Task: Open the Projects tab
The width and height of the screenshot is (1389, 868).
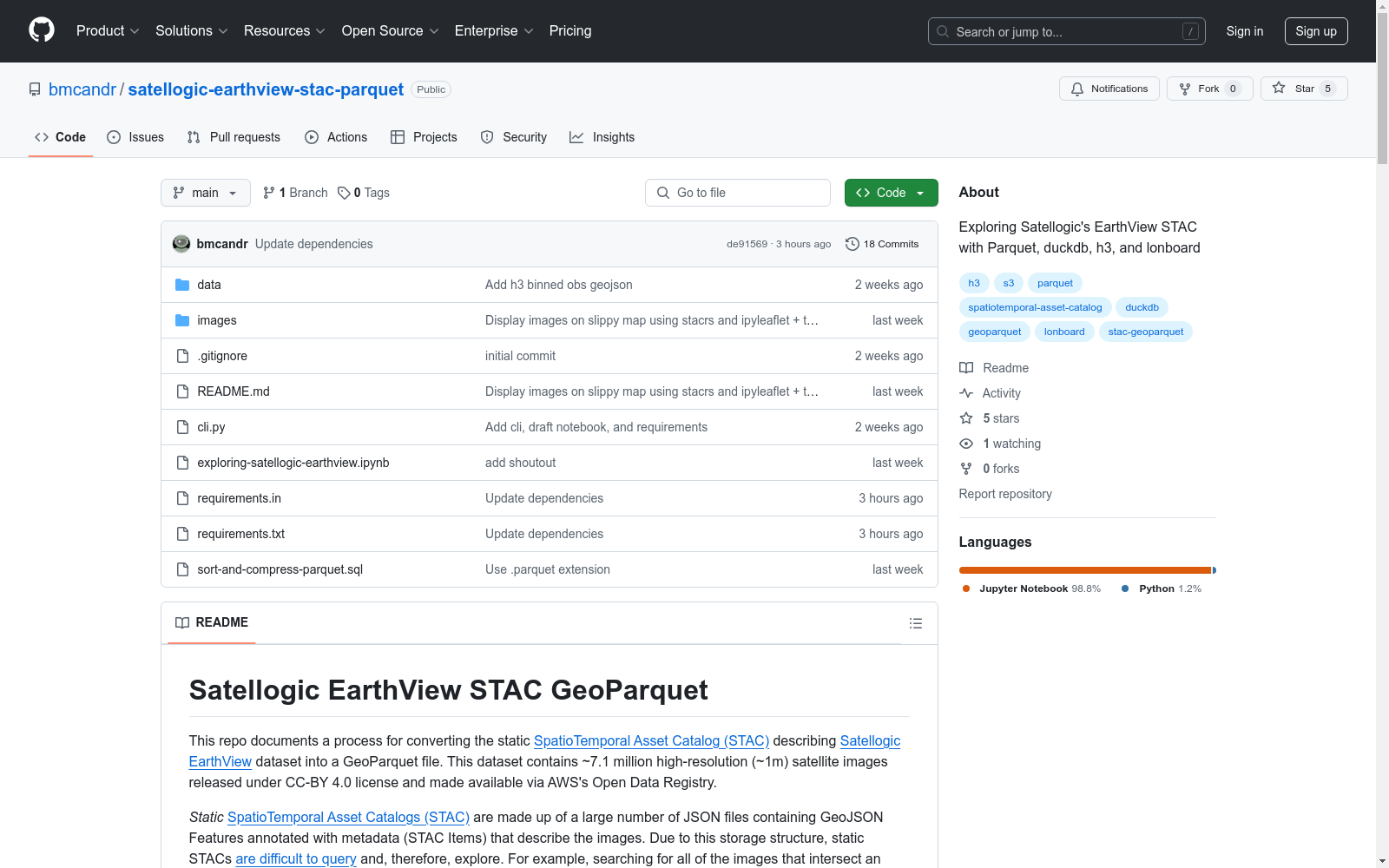Action: [x=424, y=137]
